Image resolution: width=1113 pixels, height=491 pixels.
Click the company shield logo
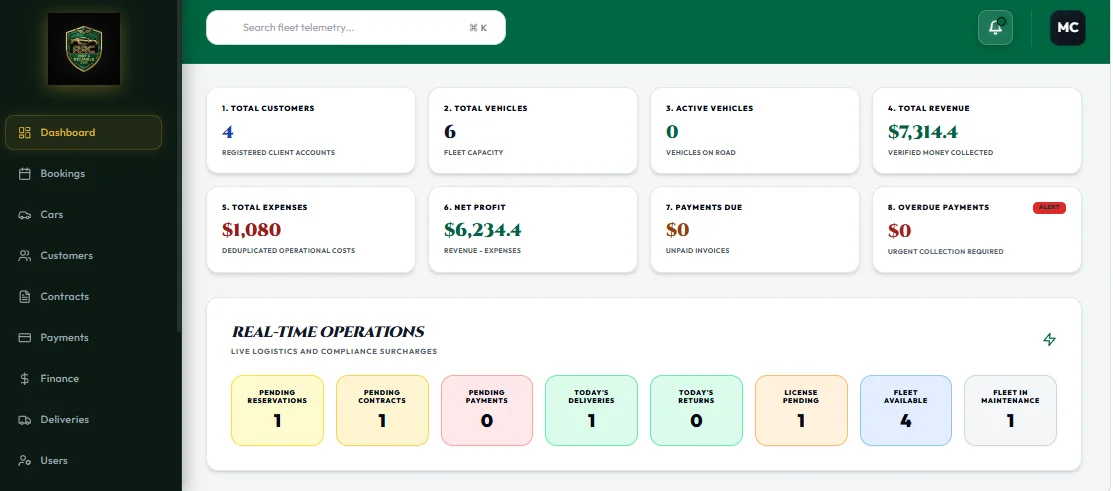point(84,49)
